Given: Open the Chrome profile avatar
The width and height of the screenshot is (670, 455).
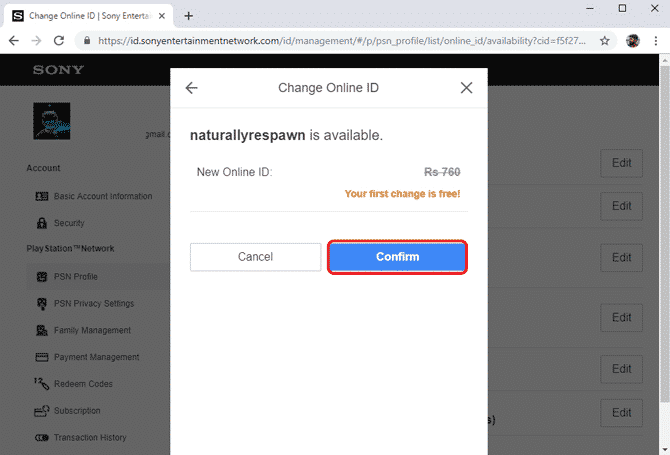Looking at the screenshot, I should (633, 41).
